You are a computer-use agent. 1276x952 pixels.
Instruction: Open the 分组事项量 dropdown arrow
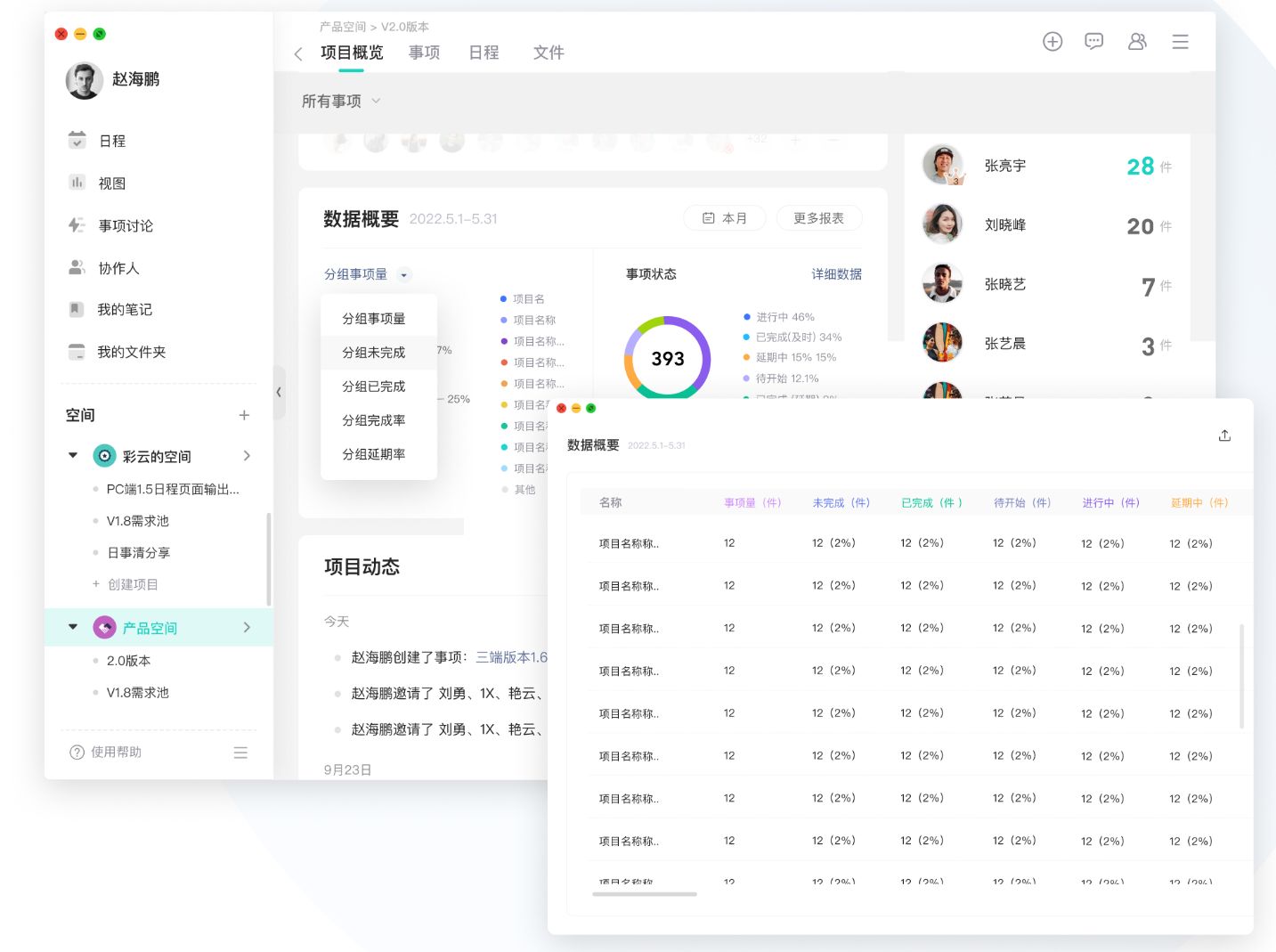404,274
